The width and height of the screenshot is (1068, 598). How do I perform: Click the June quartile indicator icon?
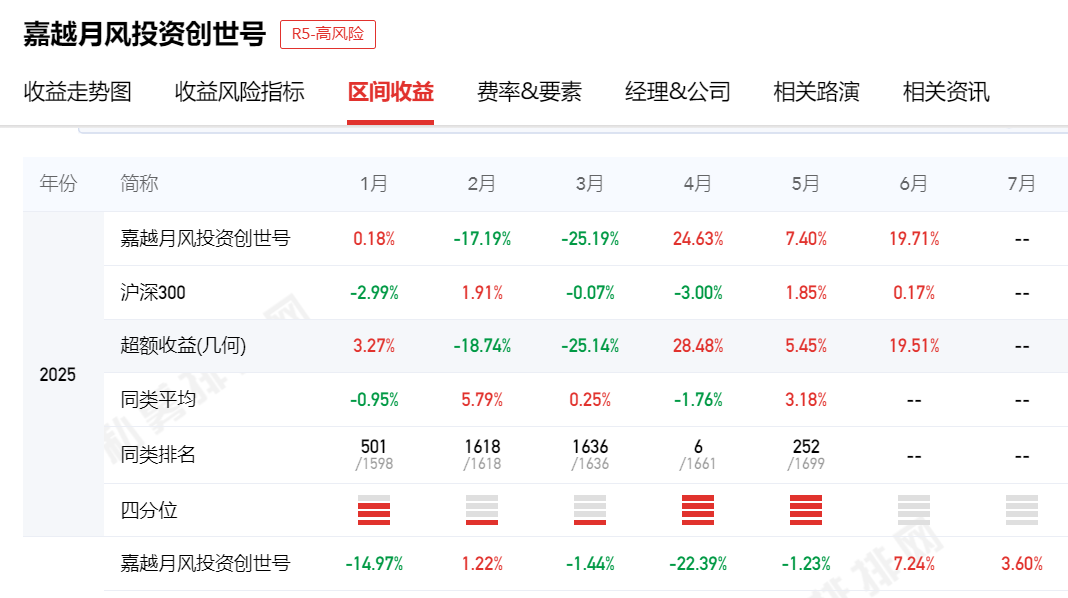point(914,510)
